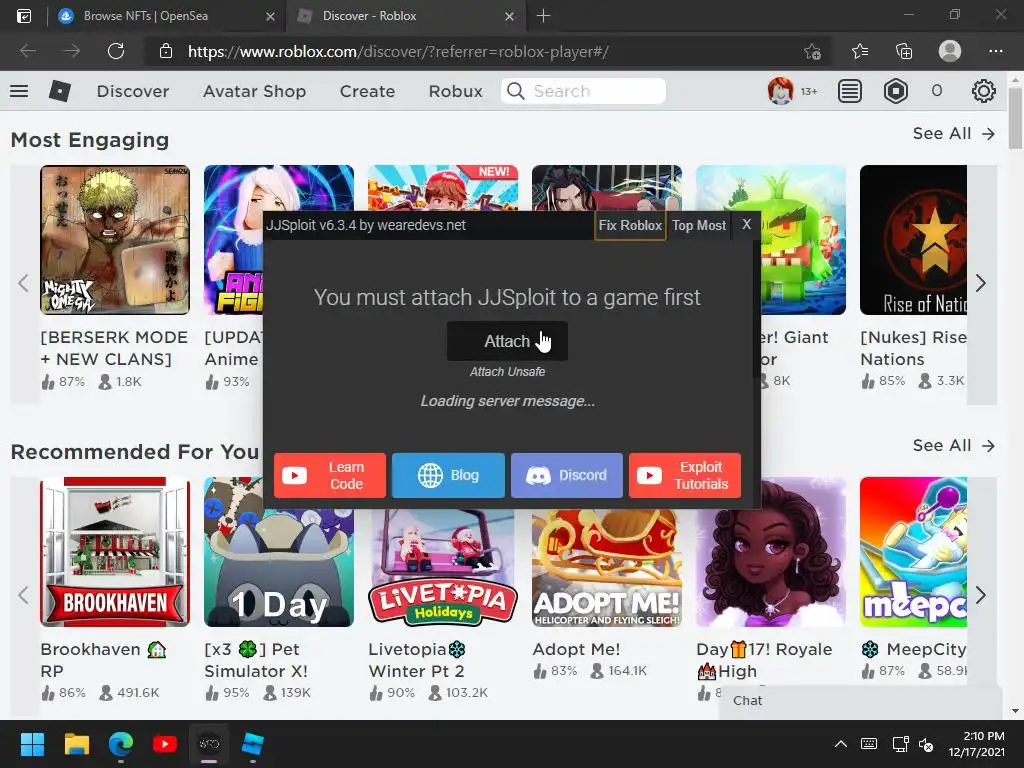Click the Attach Unsafe link
Screen dimensions: 1024x768
click(507, 372)
